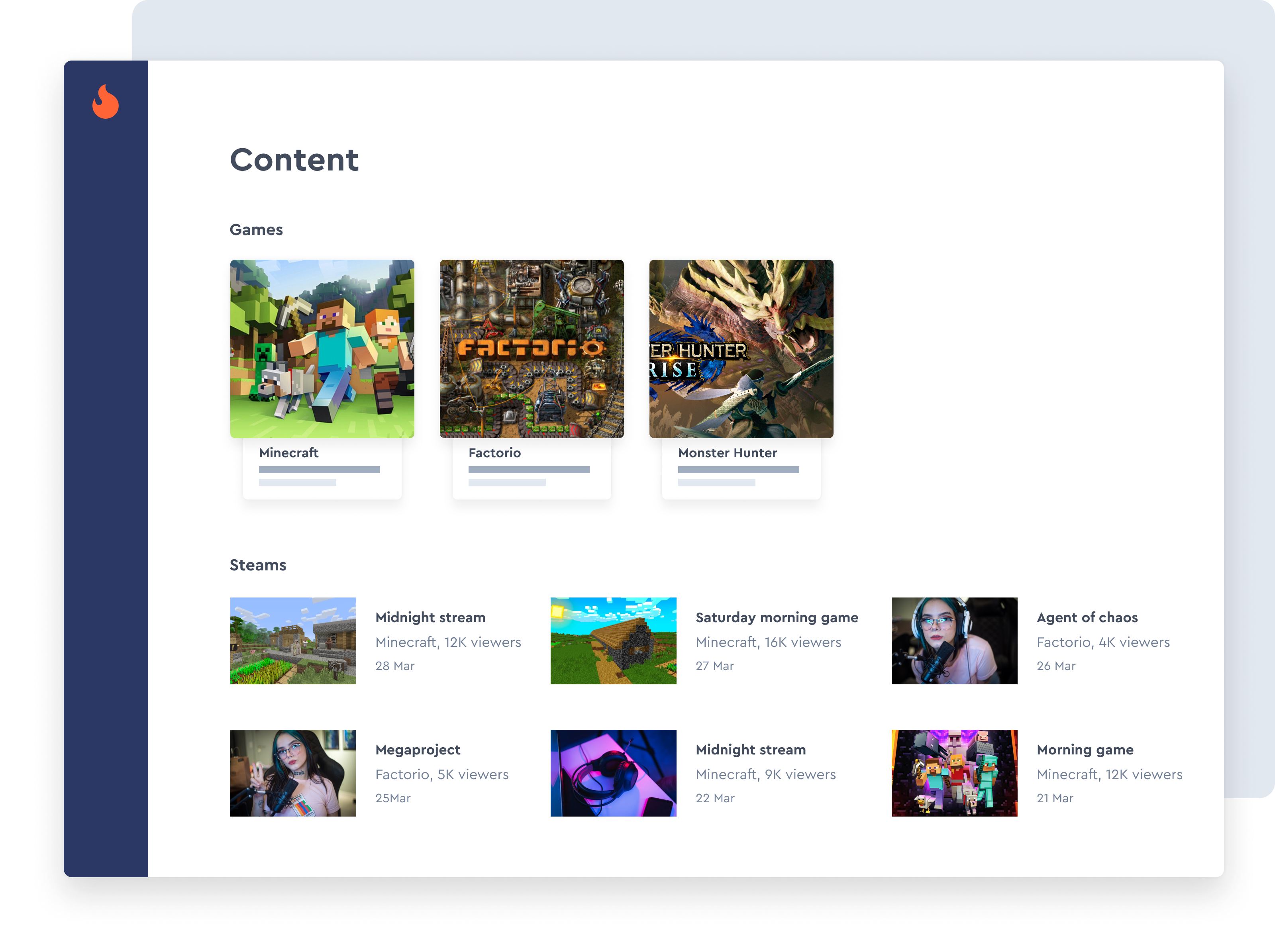
Task: Click the Steams section heading
Action: (258, 565)
